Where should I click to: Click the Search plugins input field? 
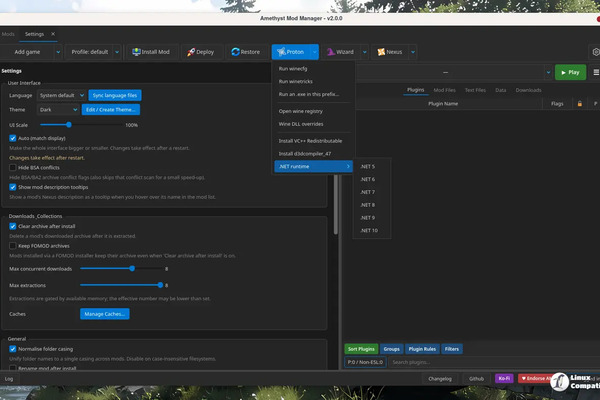coord(494,362)
